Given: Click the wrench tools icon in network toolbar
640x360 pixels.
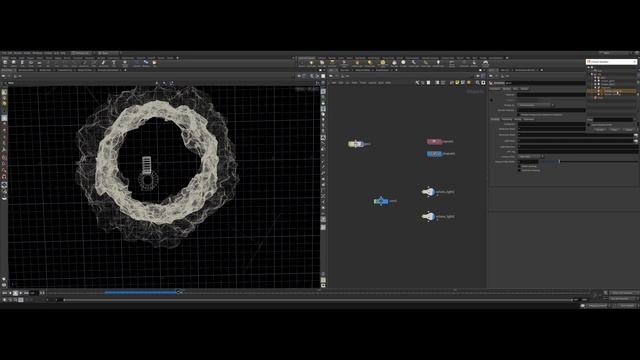Looking at the screenshot, I should pyautogui.click(x=417, y=82).
